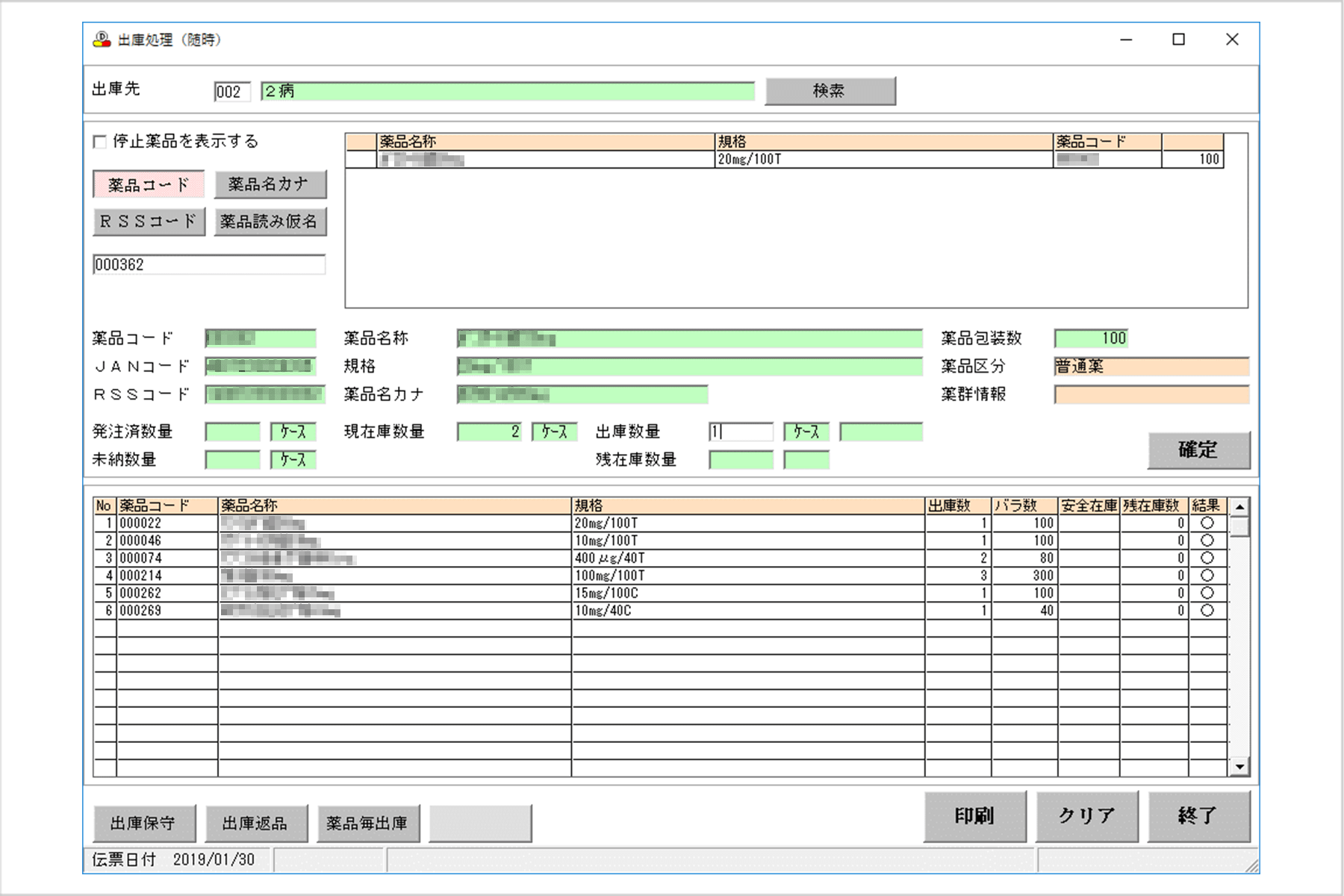Viewport: 1344px width, 896px height.
Task: Open 出庫返品 function
Action: pos(256,824)
